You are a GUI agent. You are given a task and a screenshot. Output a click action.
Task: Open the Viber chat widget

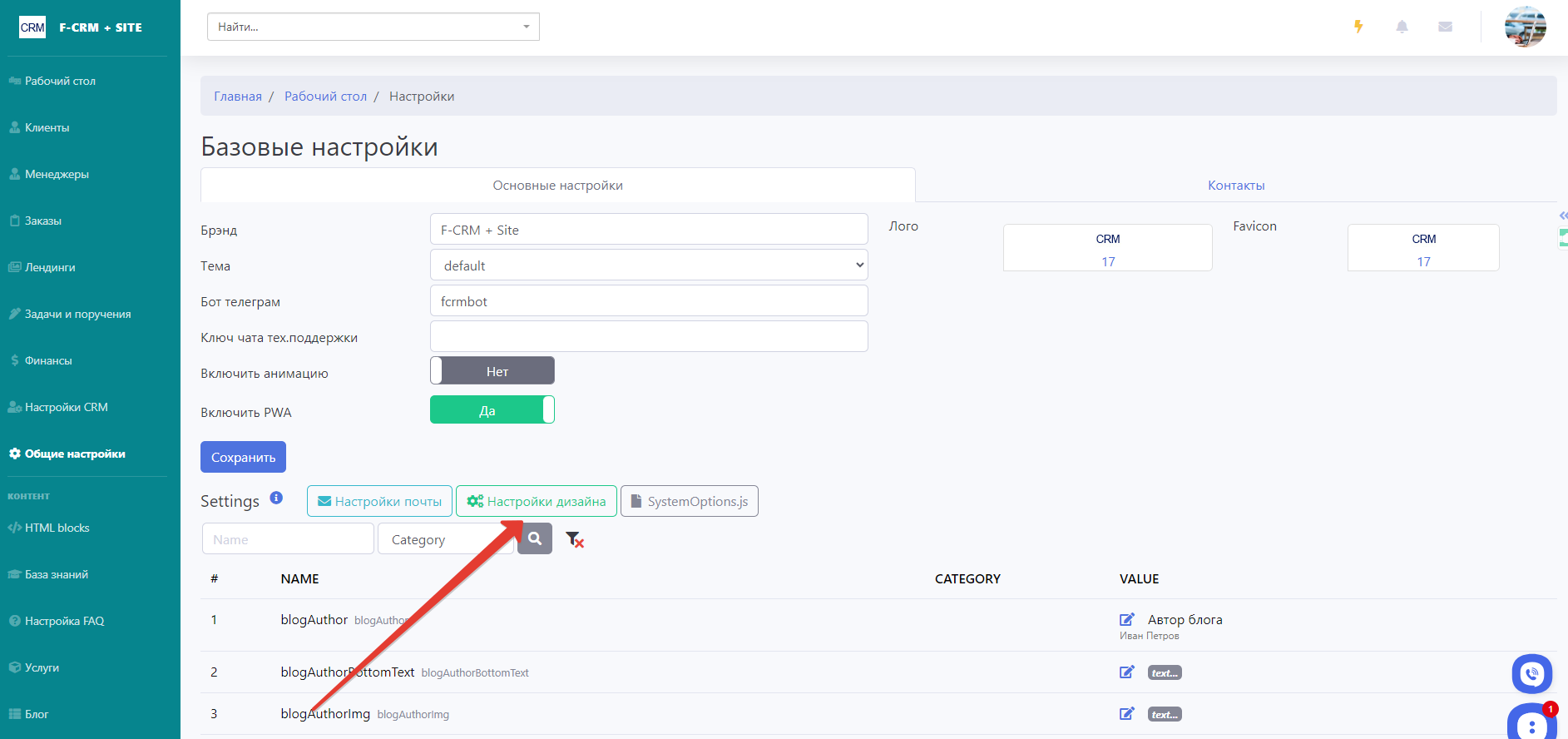coord(1531,674)
